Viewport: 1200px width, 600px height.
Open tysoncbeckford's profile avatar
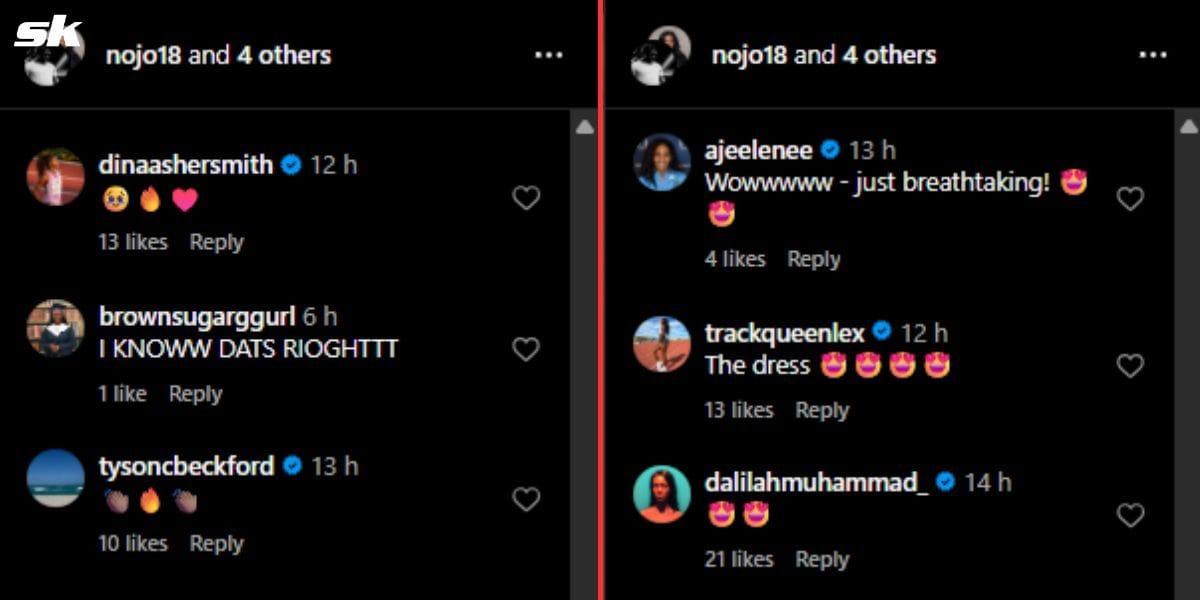pos(55,478)
